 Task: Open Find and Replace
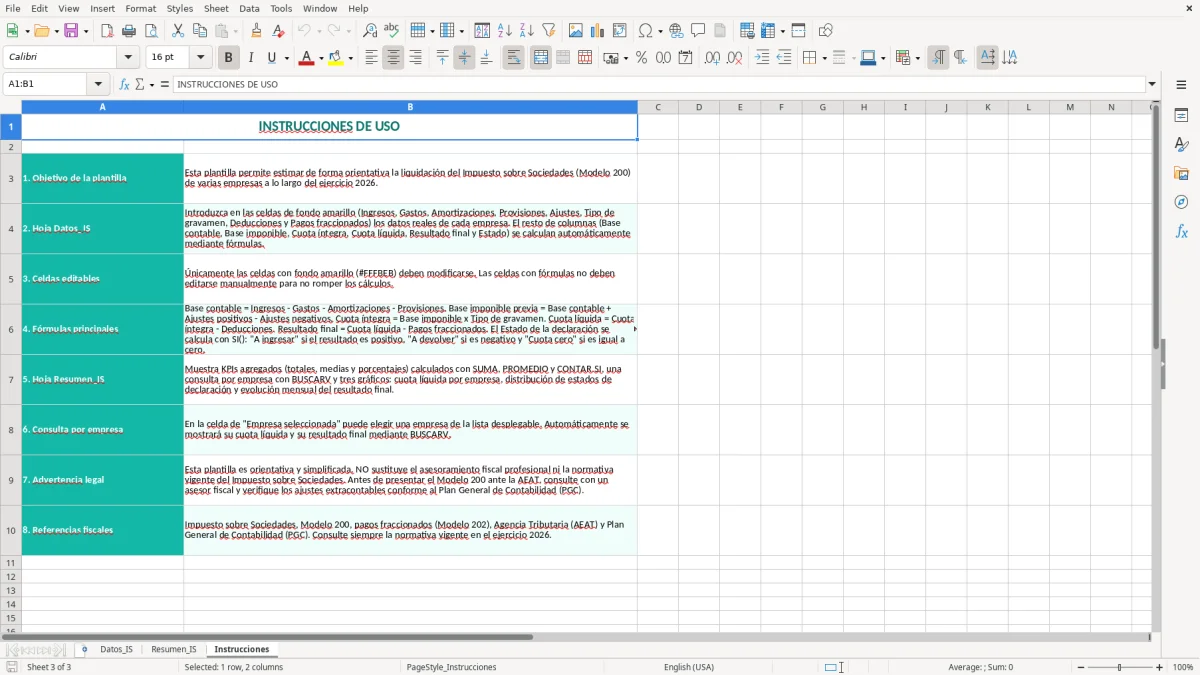coord(370,31)
